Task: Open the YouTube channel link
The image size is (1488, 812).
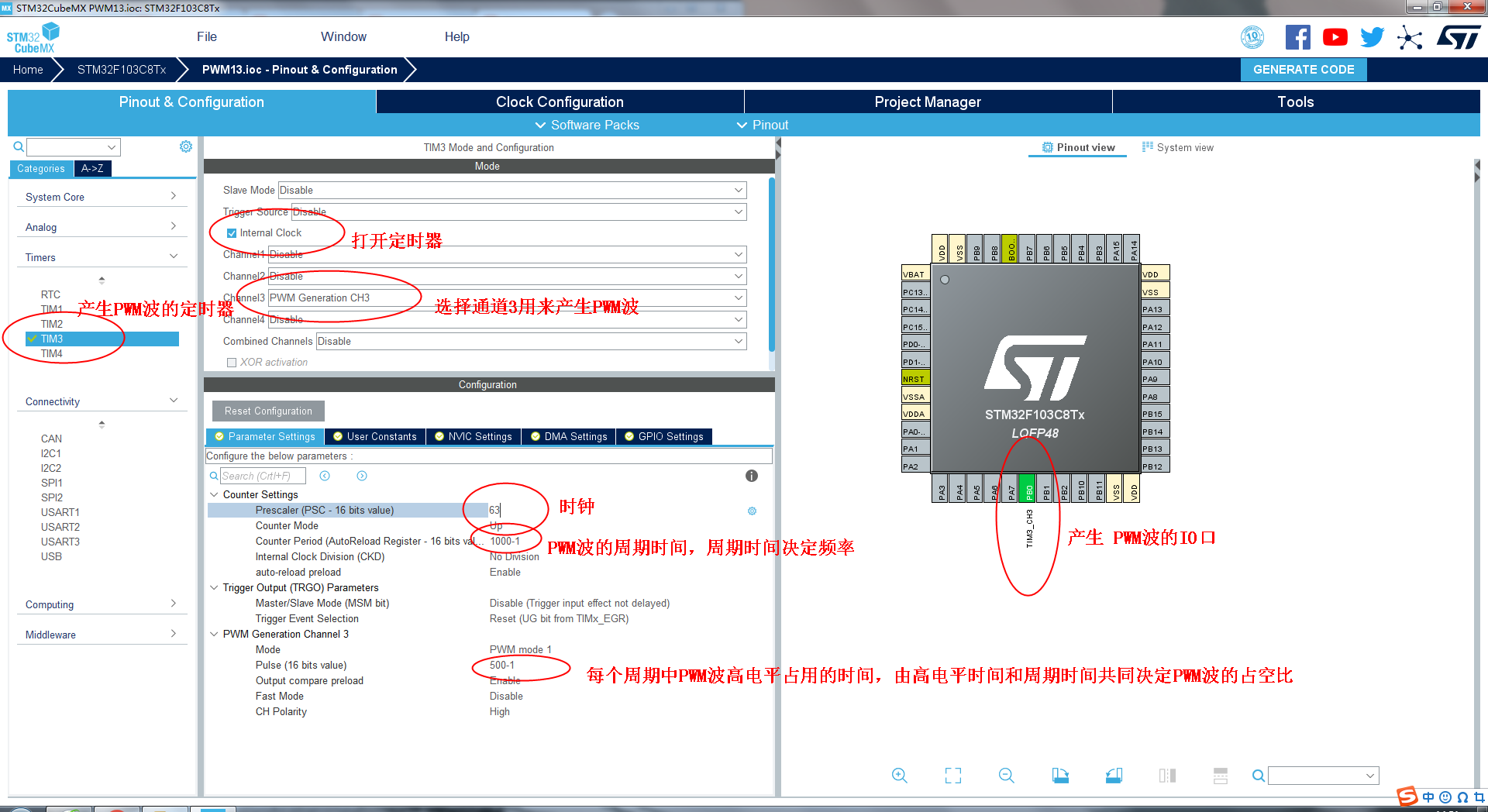Action: [1335, 36]
